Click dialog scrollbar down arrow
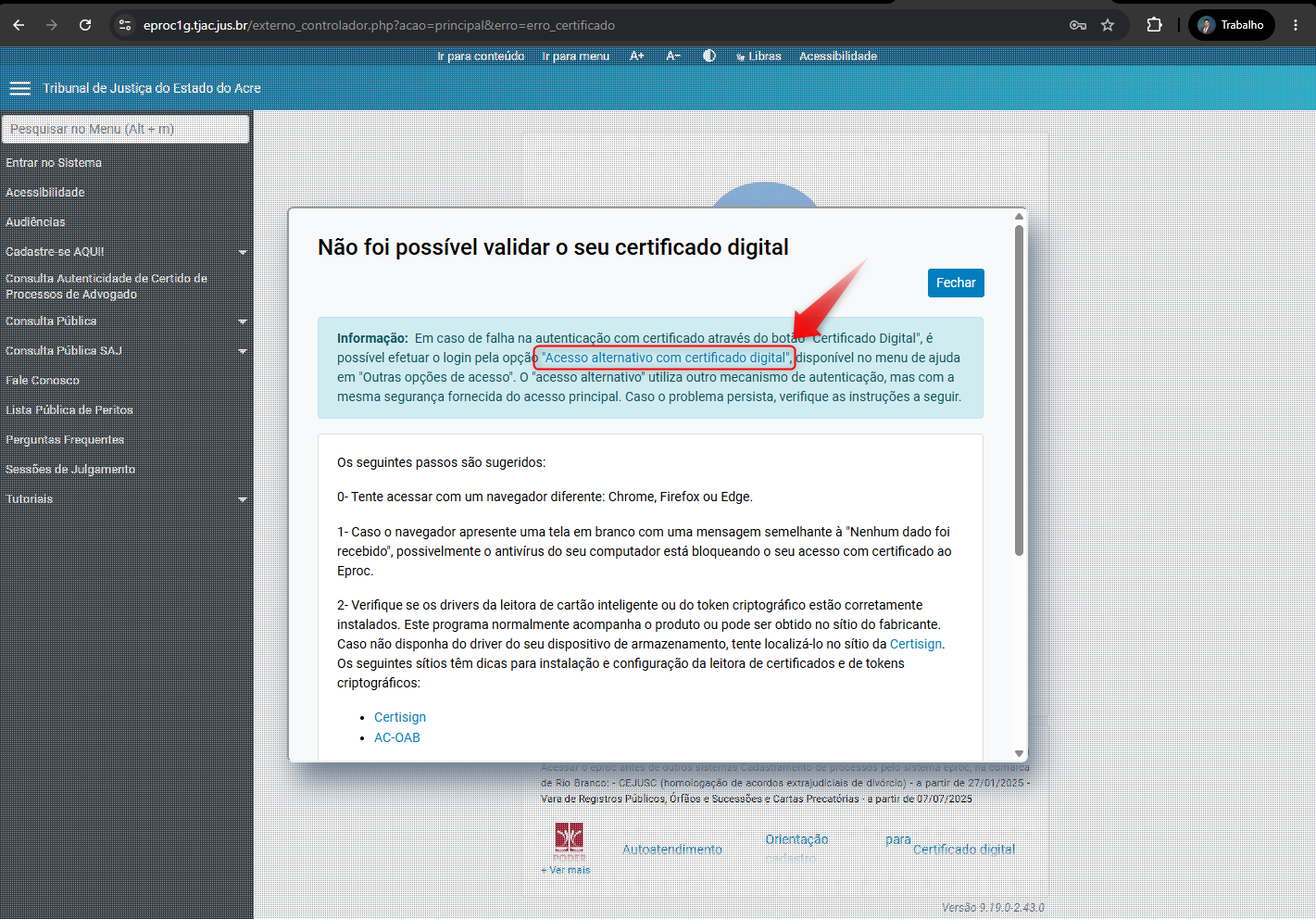 pos(1019,753)
